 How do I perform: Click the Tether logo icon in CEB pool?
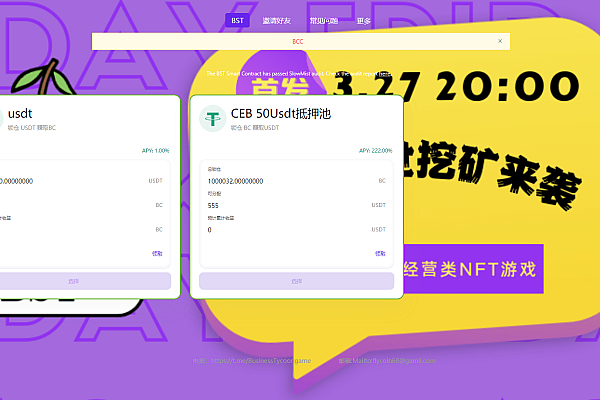click(x=214, y=119)
